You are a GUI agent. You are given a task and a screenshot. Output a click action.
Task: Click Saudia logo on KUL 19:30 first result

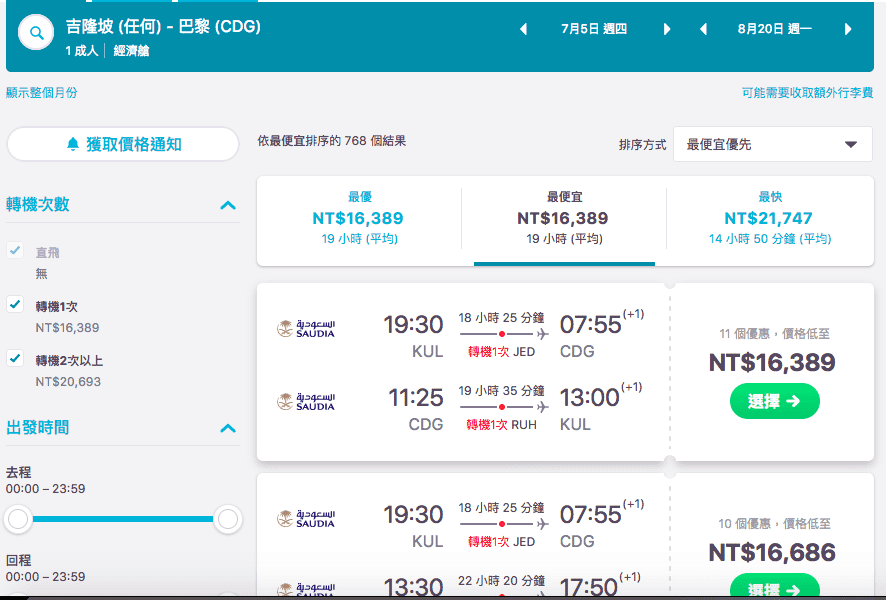click(306, 328)
